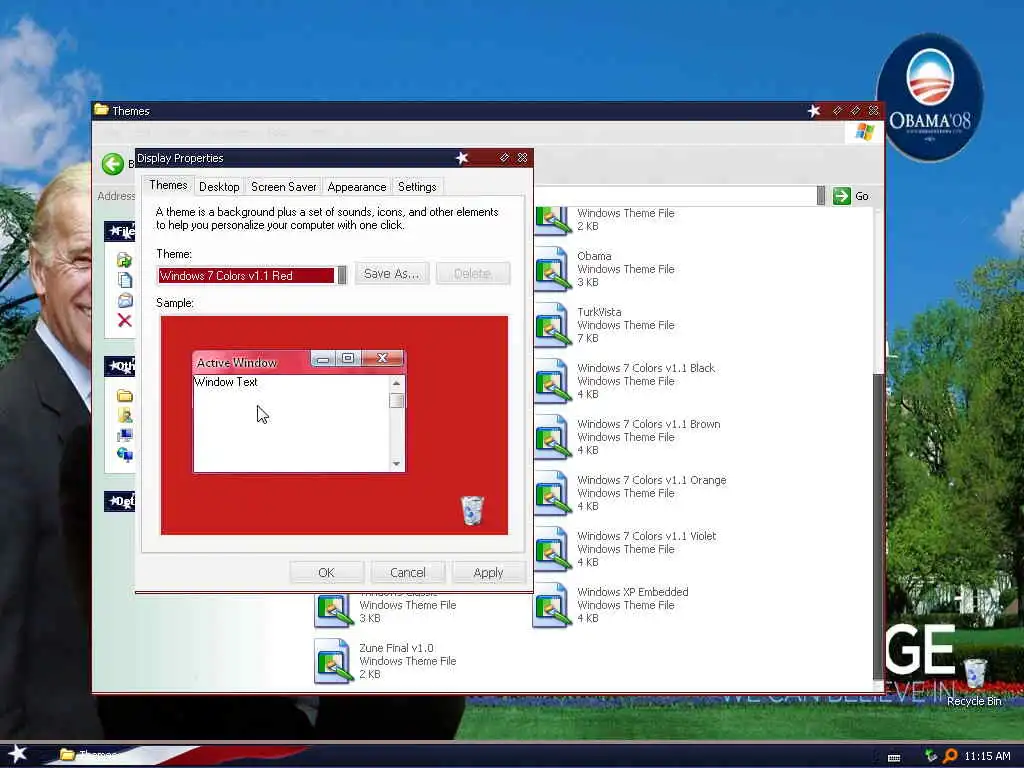
Task: Select Zune Final v1.0 theme file icon
Action: [x=333, y=661]
